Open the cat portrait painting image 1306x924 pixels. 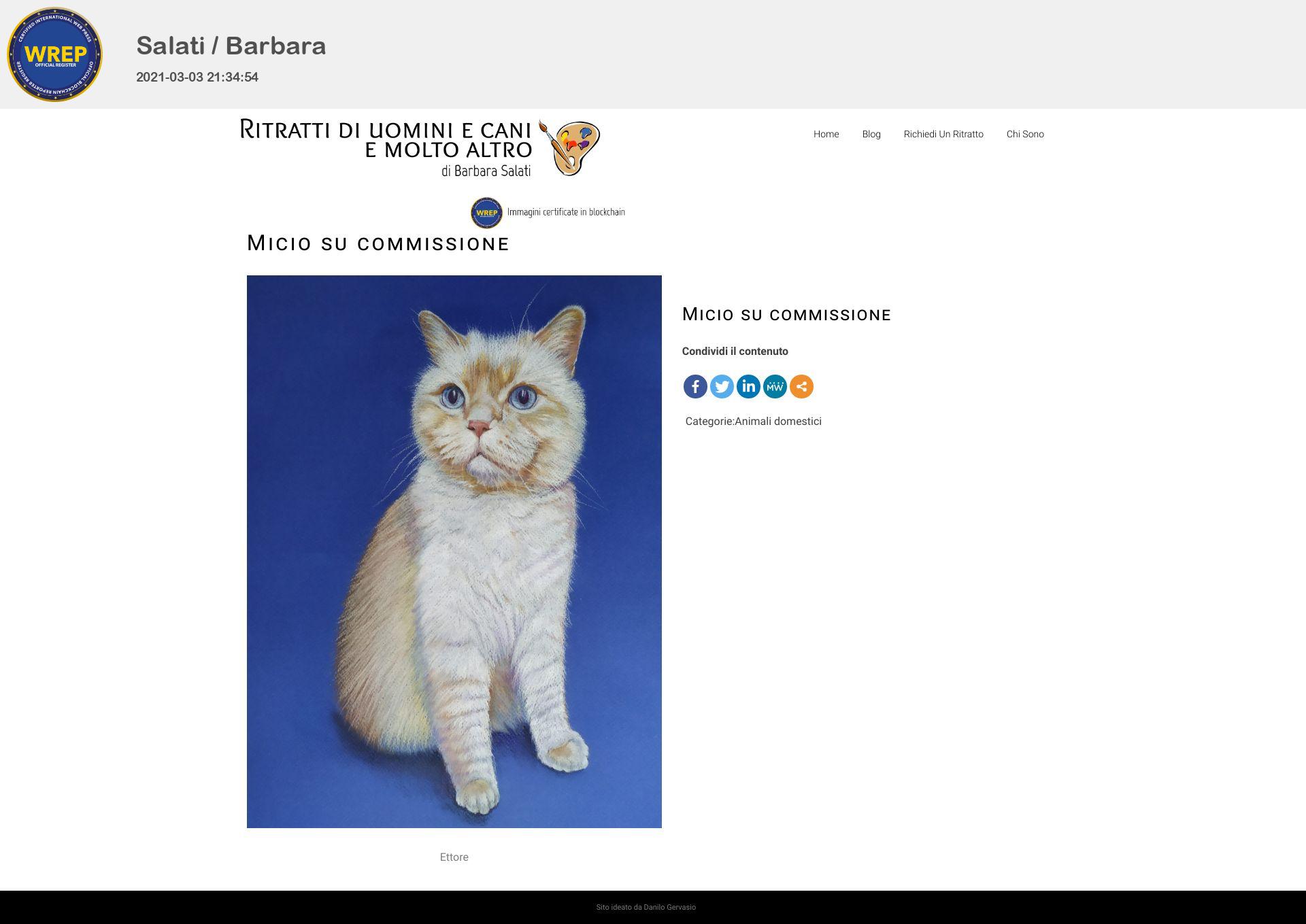pyautogui.click(x=454, y=551)
